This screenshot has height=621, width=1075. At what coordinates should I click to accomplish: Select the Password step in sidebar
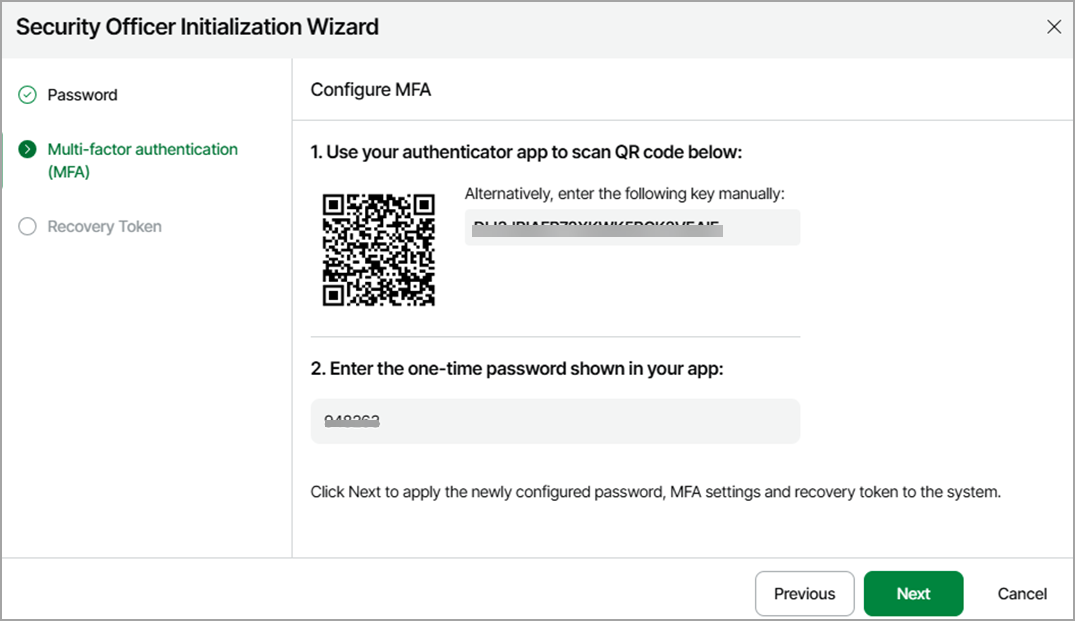(82, 95)
